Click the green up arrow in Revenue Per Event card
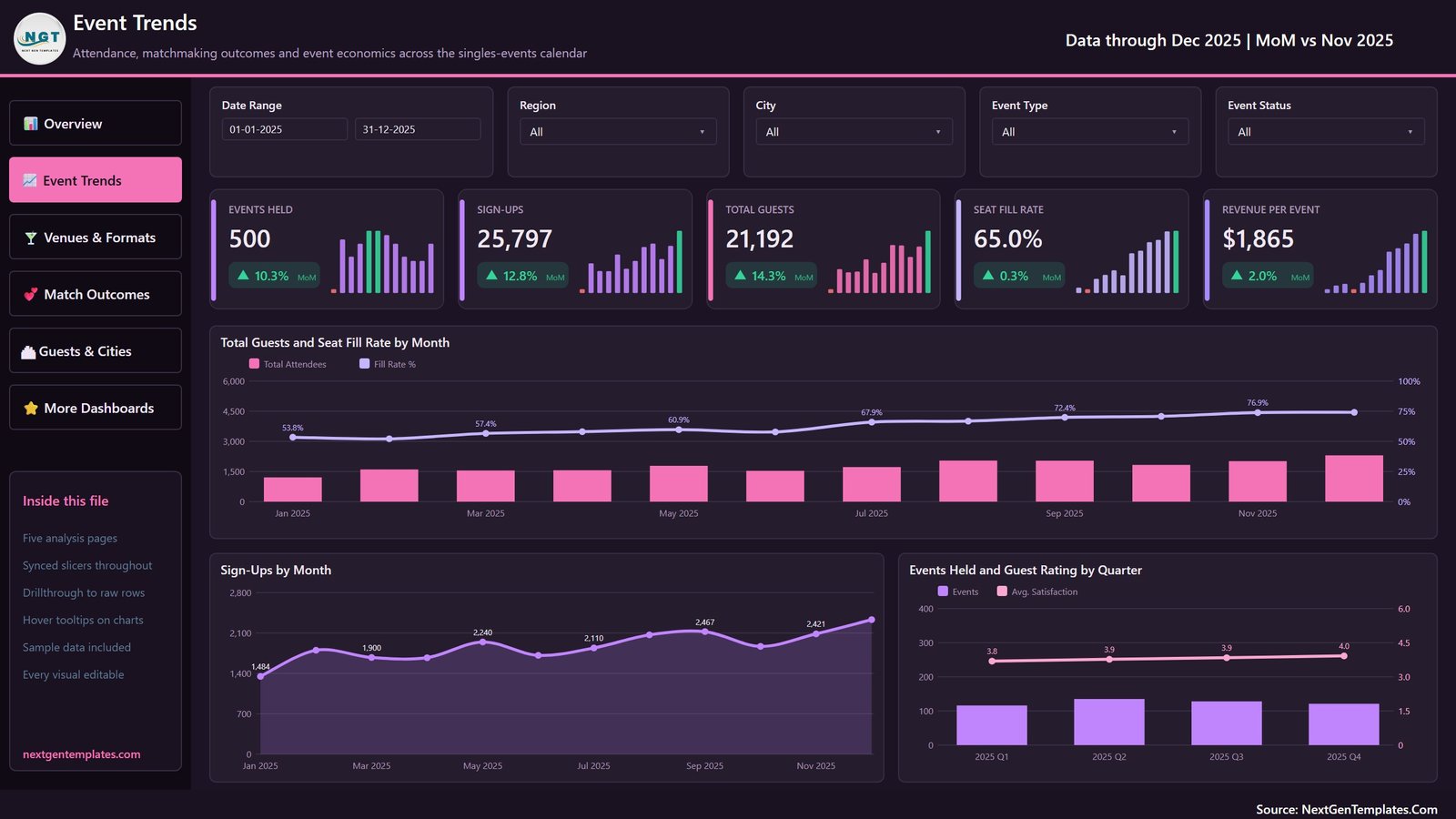 click(1237, 275)
